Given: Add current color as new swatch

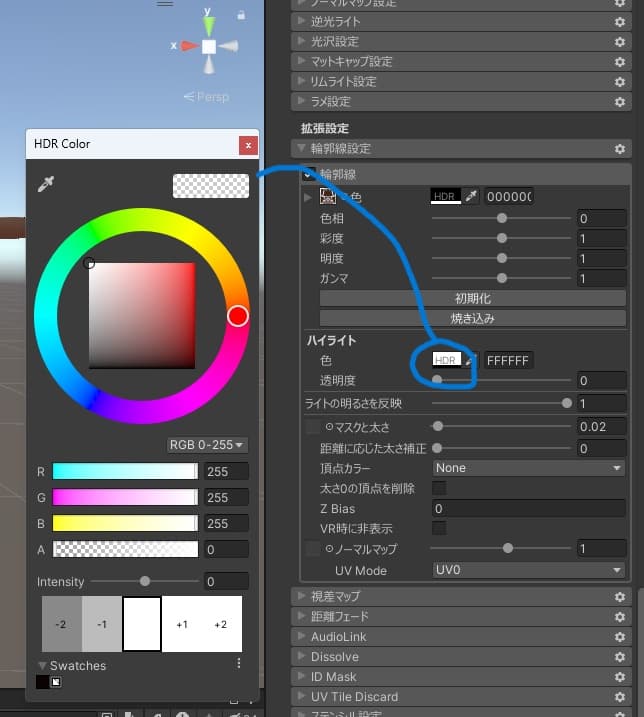Looking at the screenshot, I should (x=56, y=682).
